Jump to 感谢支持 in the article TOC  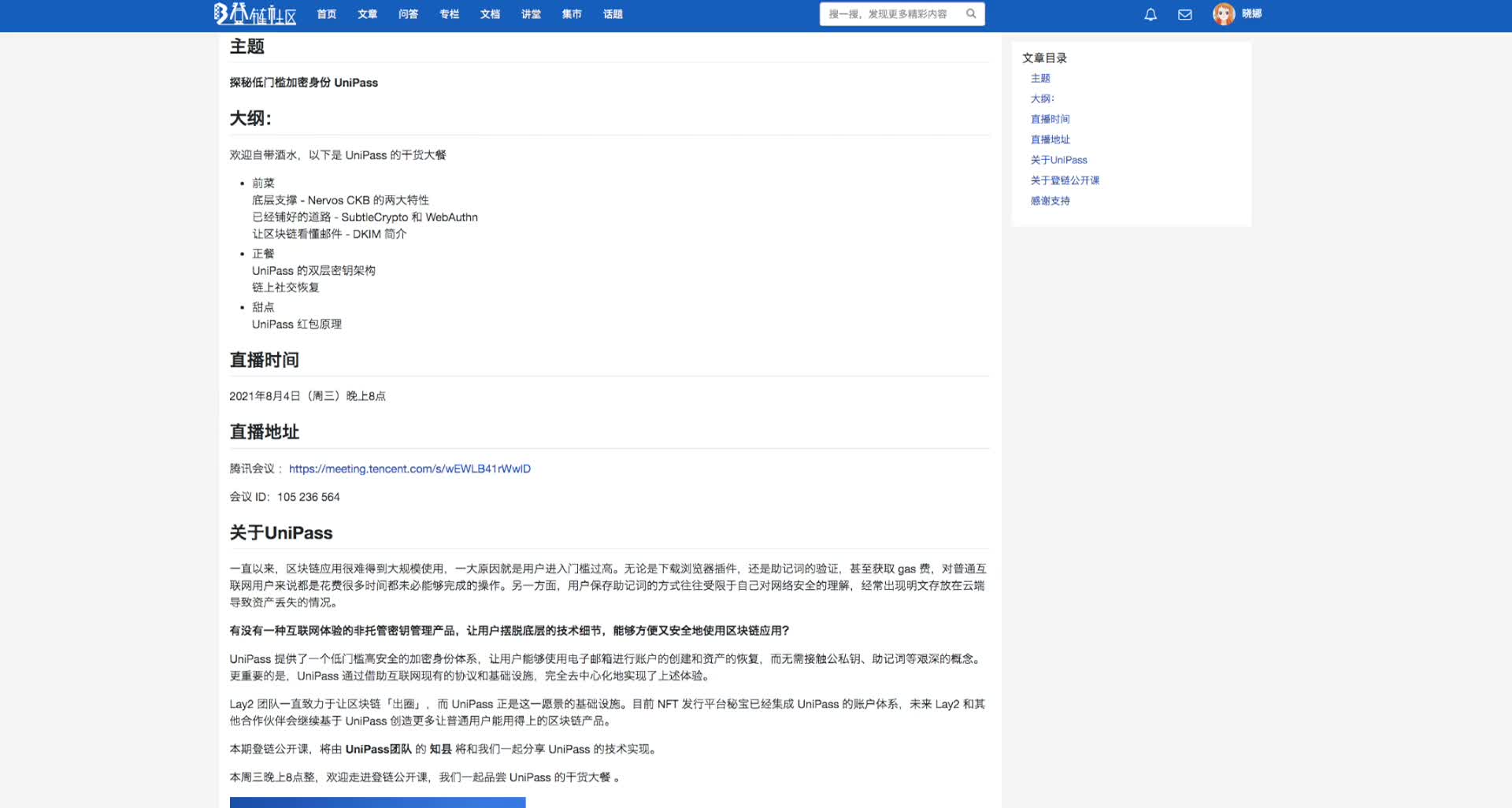[1051, 201]
